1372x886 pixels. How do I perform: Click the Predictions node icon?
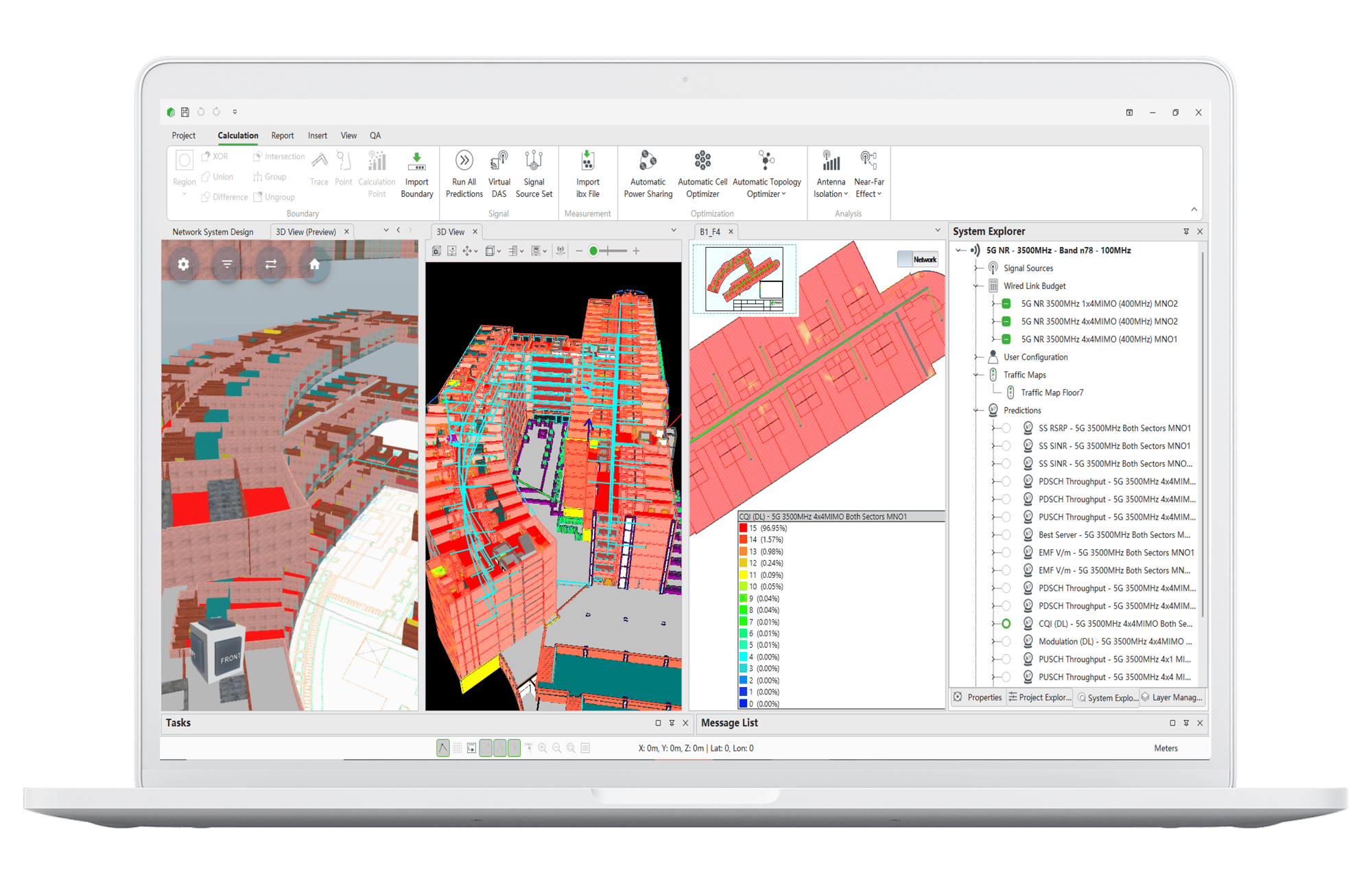click(993, 410)
